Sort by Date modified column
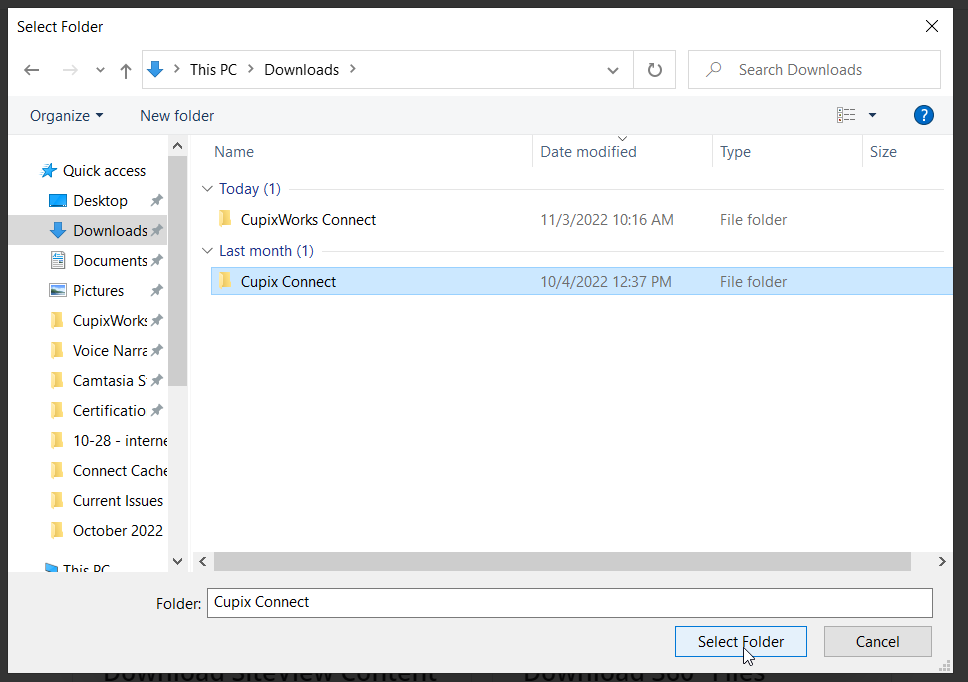Screen dimensions: 968x682 (x=588, y=152)
